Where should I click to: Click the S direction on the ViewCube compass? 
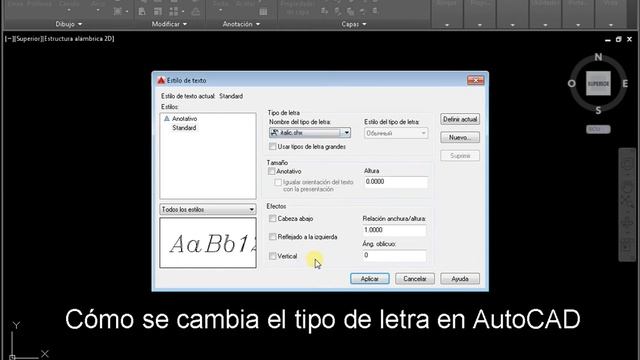(x=598, y=110)
